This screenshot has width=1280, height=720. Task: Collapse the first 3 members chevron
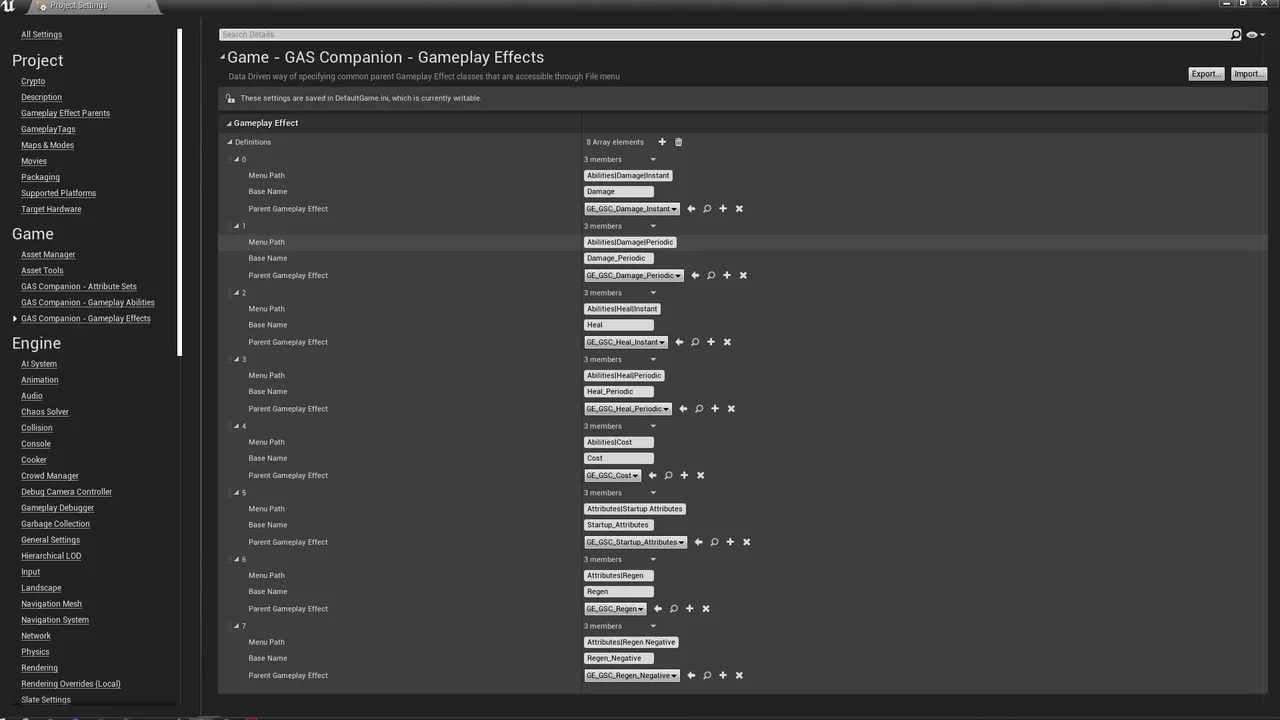click(653, 159)
